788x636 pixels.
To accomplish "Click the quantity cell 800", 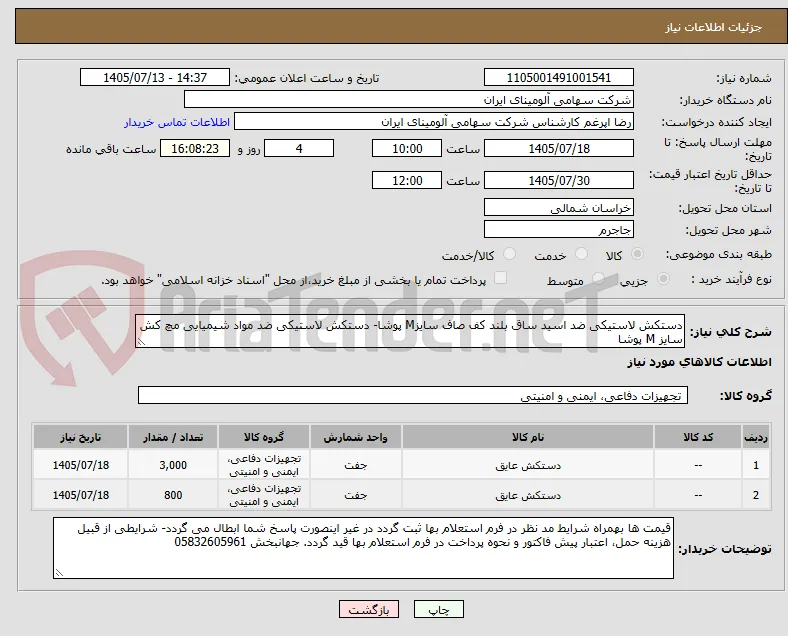I will pyautogui.click(x=173, y=495).
